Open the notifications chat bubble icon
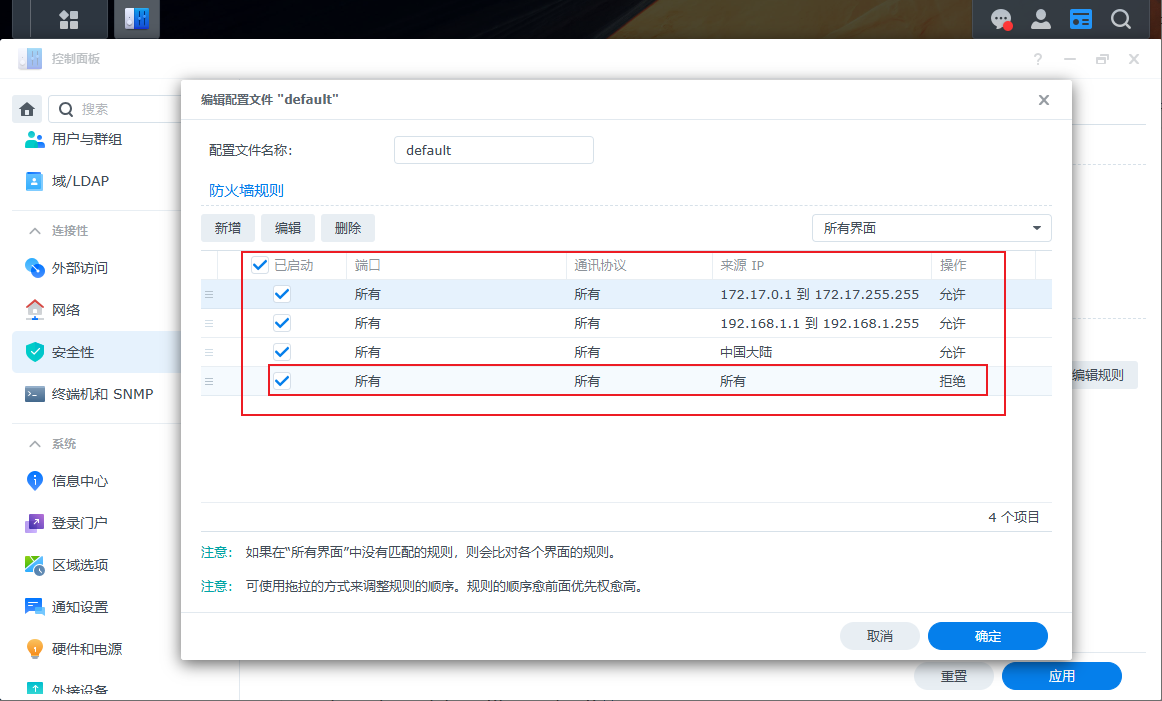This screenshot has width=1162, height=701. [1000, 19]
